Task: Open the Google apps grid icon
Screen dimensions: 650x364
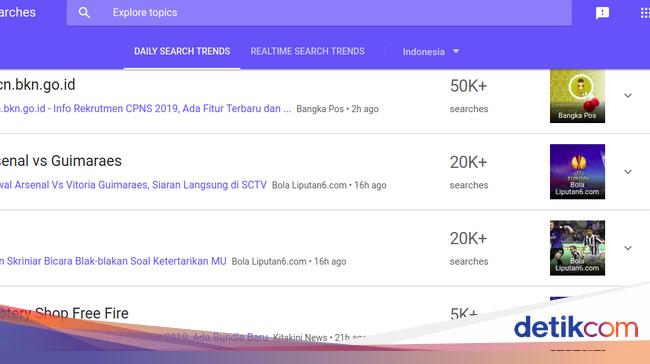Action: click(645, 13)
